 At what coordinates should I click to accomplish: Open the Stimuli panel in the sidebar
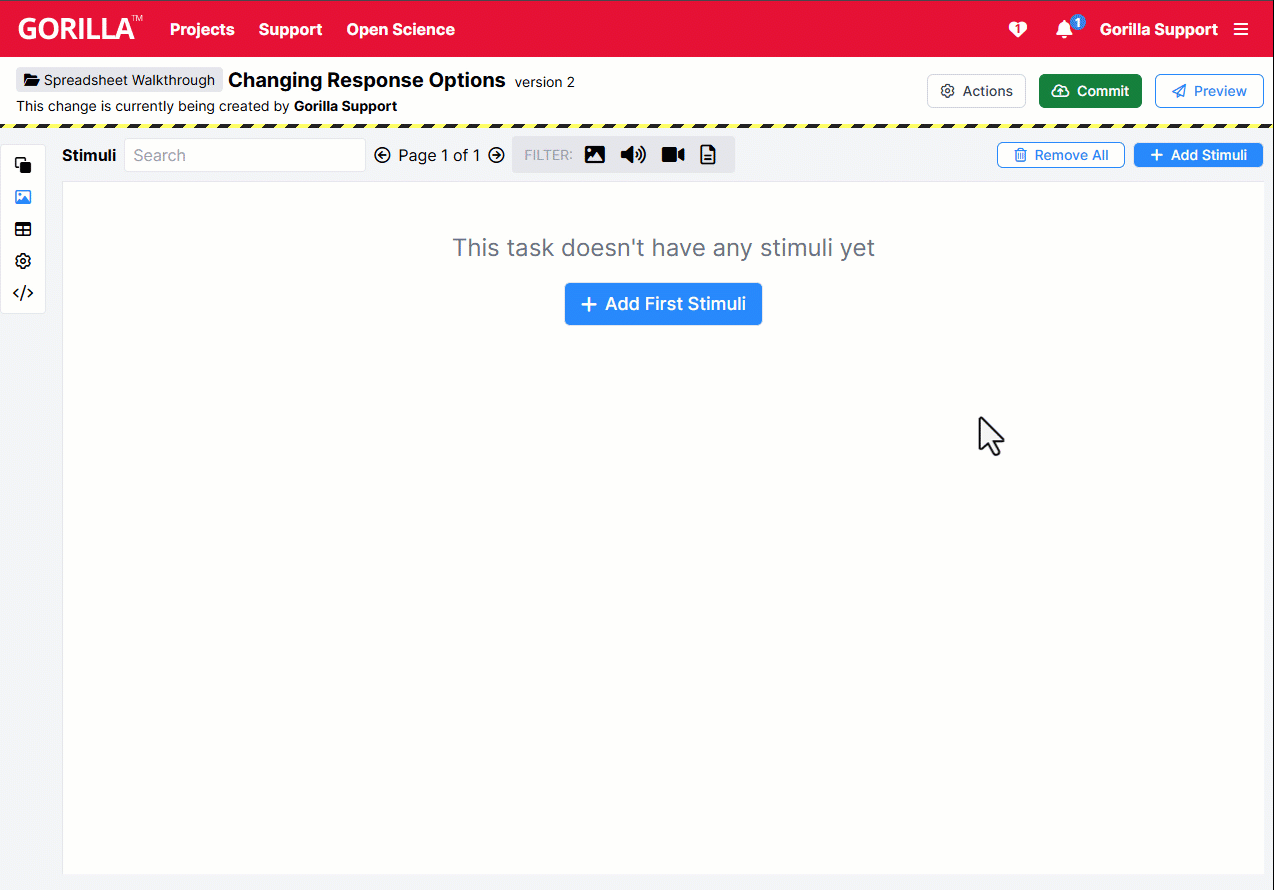click(22, 197)
